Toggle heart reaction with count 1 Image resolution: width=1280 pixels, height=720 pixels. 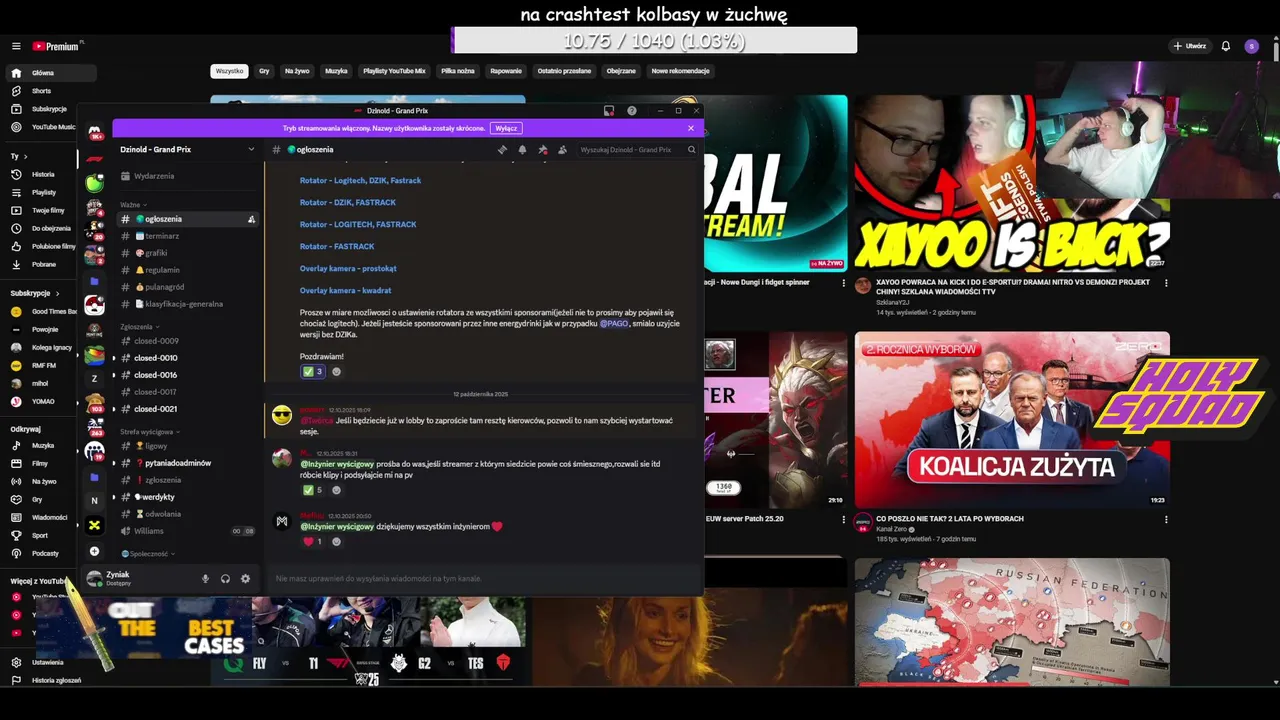coord(313,541)
